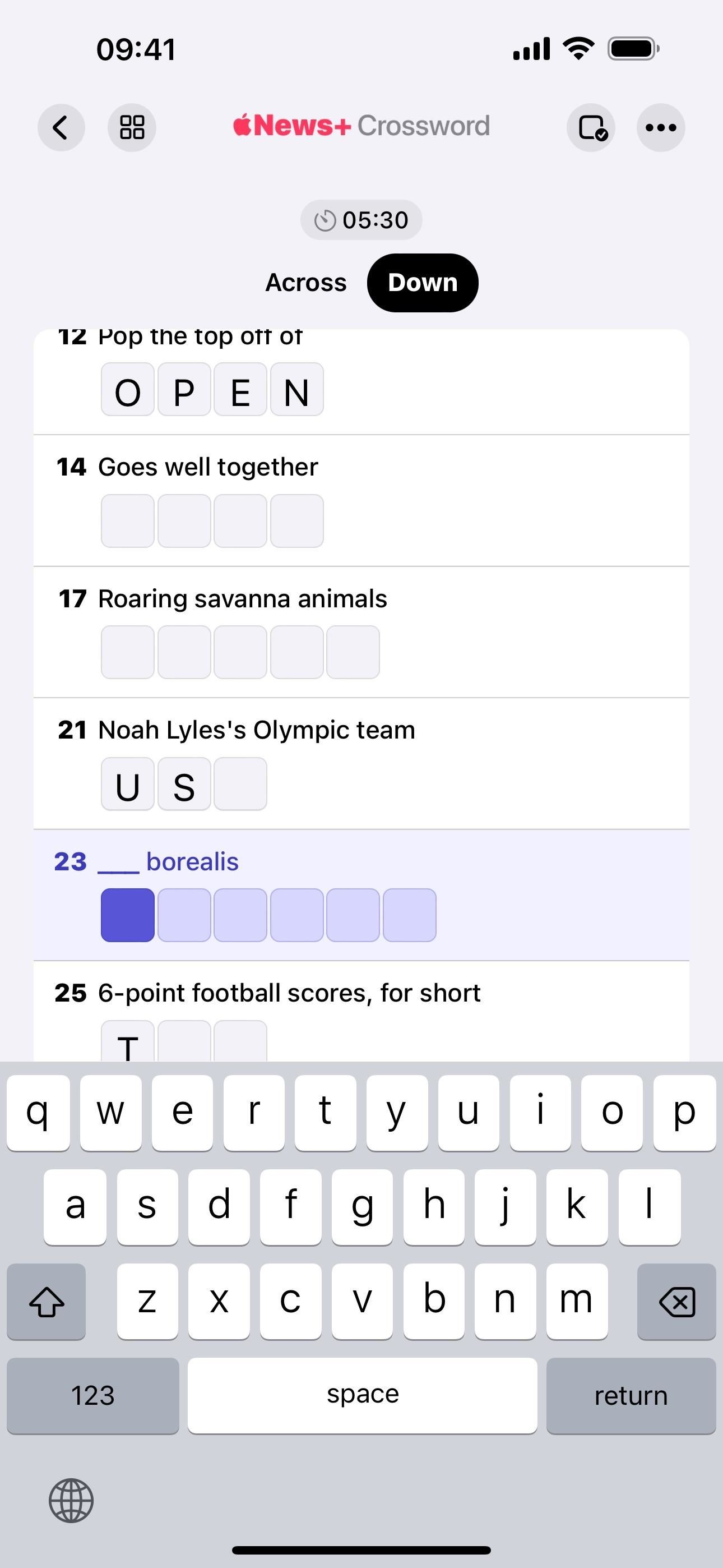Select clue 14 Goes well together
This screenshot has height=1568, width=723.
[x=208, y=468]
